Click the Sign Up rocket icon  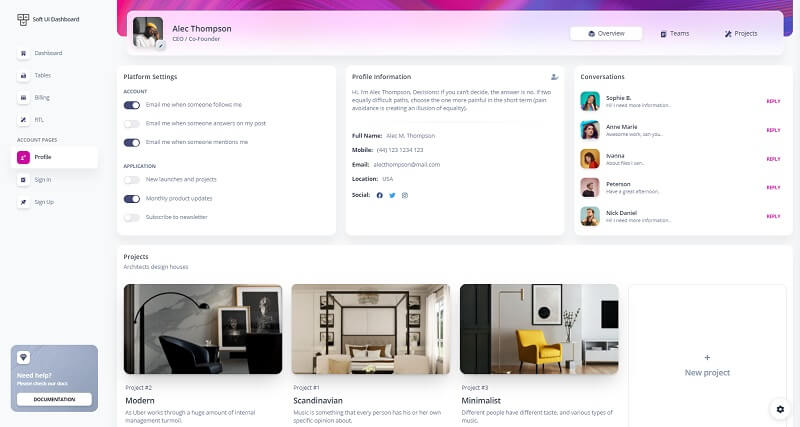tap(23, 202)
